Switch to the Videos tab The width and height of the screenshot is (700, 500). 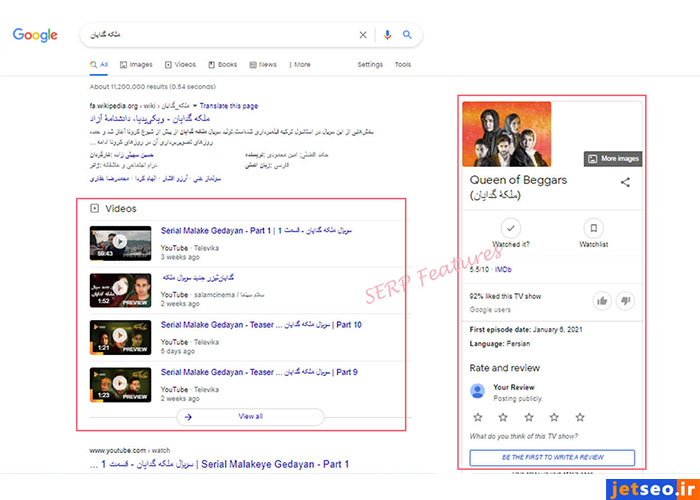pyautogui.click(x=180, y=65)
